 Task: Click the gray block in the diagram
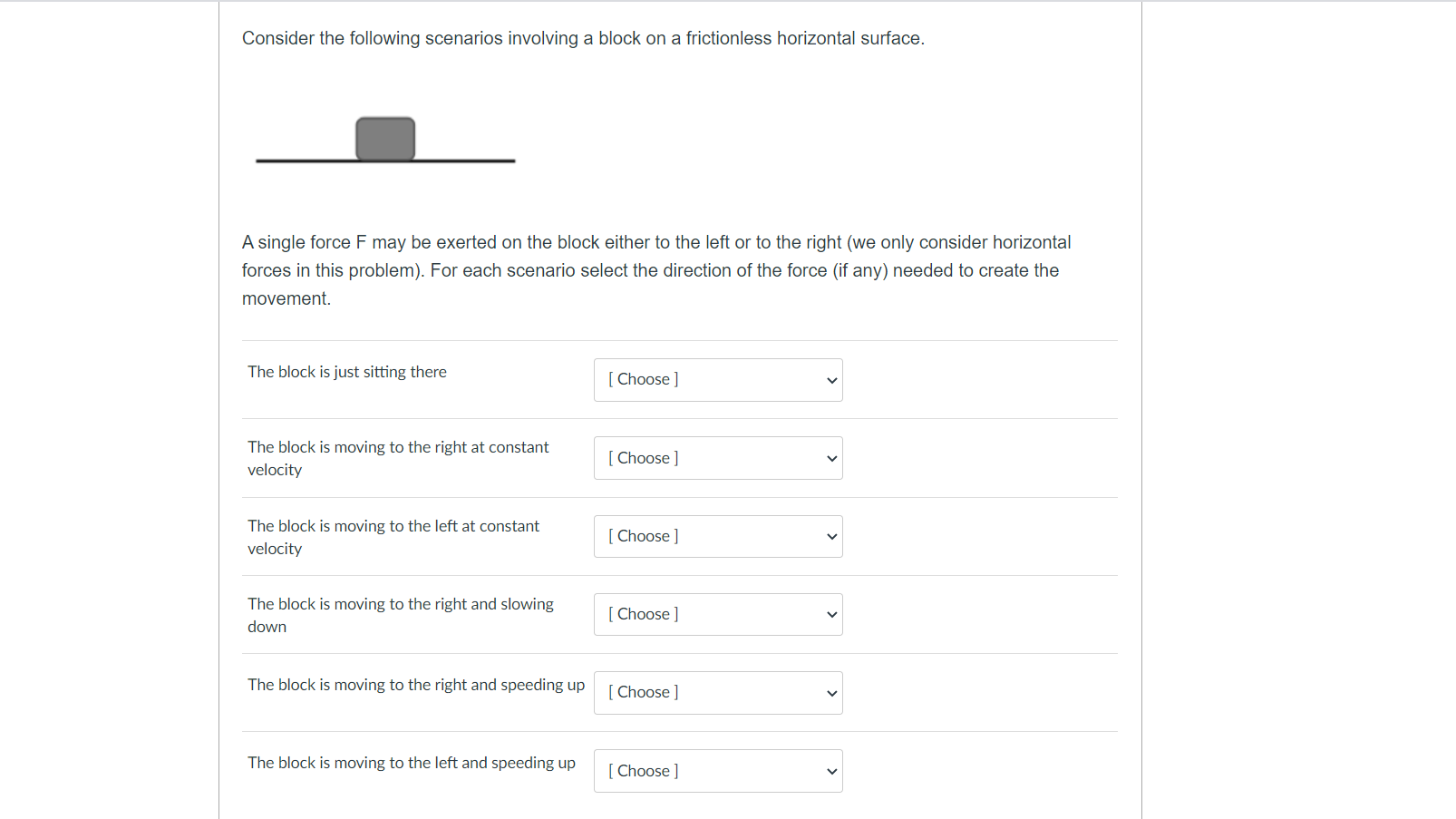tap(385, 138)
